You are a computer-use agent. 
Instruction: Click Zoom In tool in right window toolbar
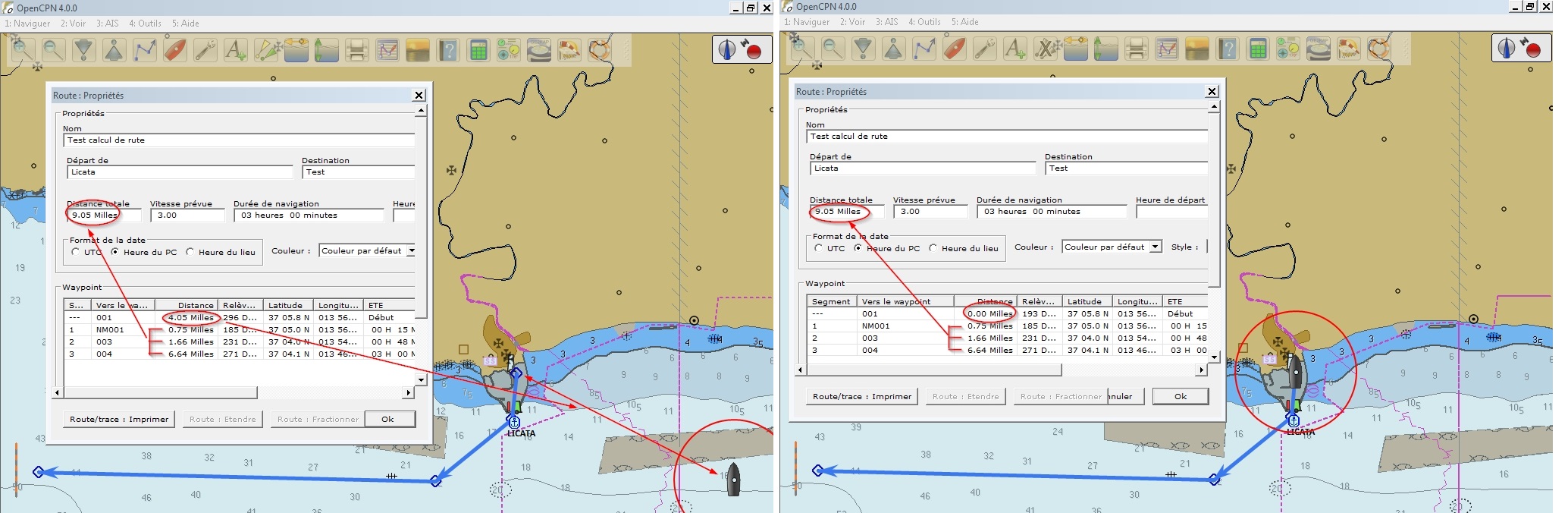pyautogui.click(x=801, y=50)
